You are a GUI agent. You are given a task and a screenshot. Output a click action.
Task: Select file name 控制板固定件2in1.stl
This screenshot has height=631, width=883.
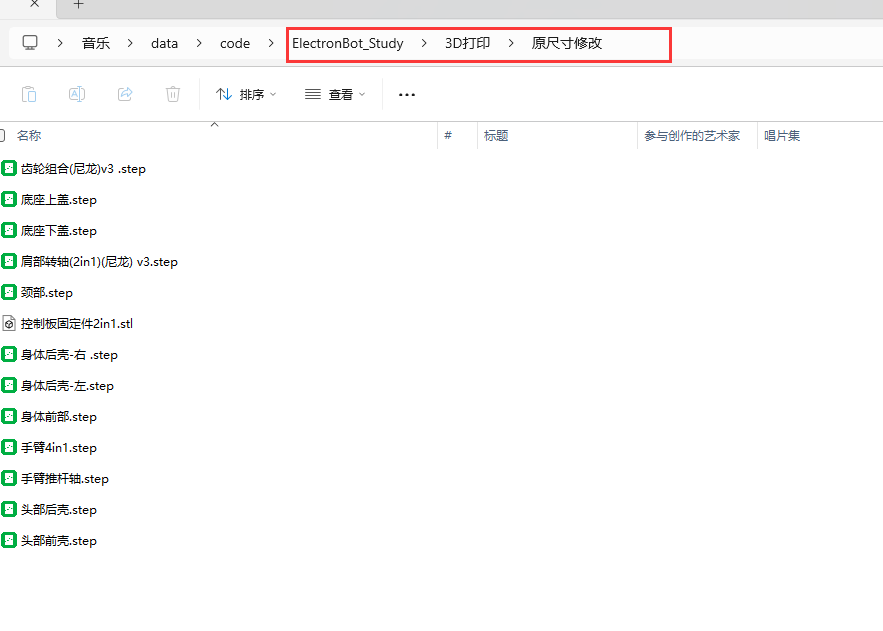77,324
